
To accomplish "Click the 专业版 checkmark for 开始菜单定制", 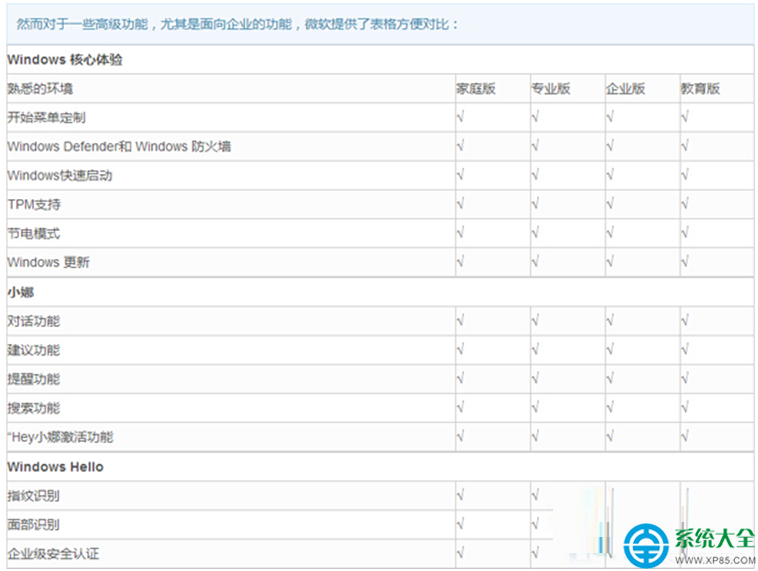I will (535, 117).
